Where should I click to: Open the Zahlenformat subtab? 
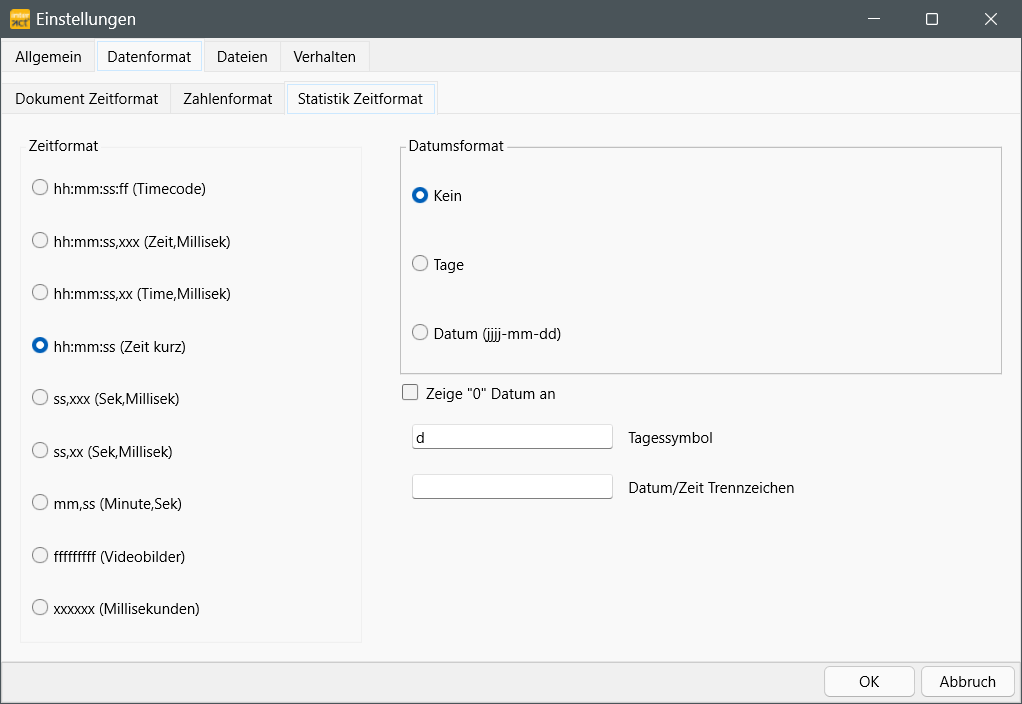(227, 98)
